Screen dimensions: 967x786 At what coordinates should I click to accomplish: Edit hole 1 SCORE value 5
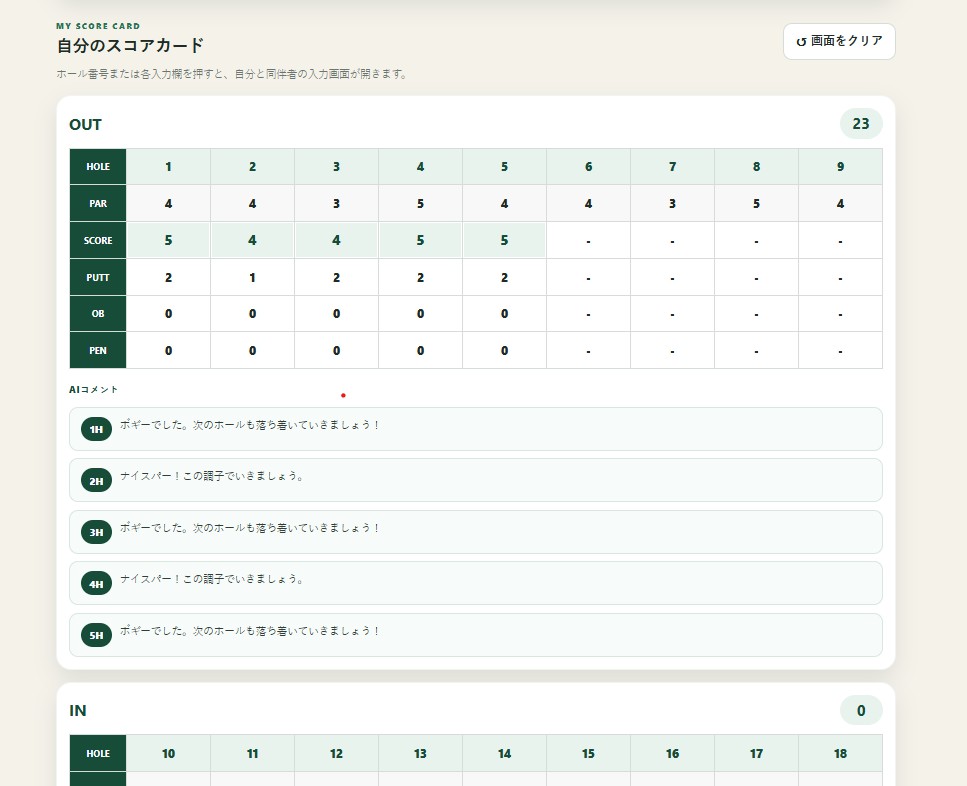168,240
